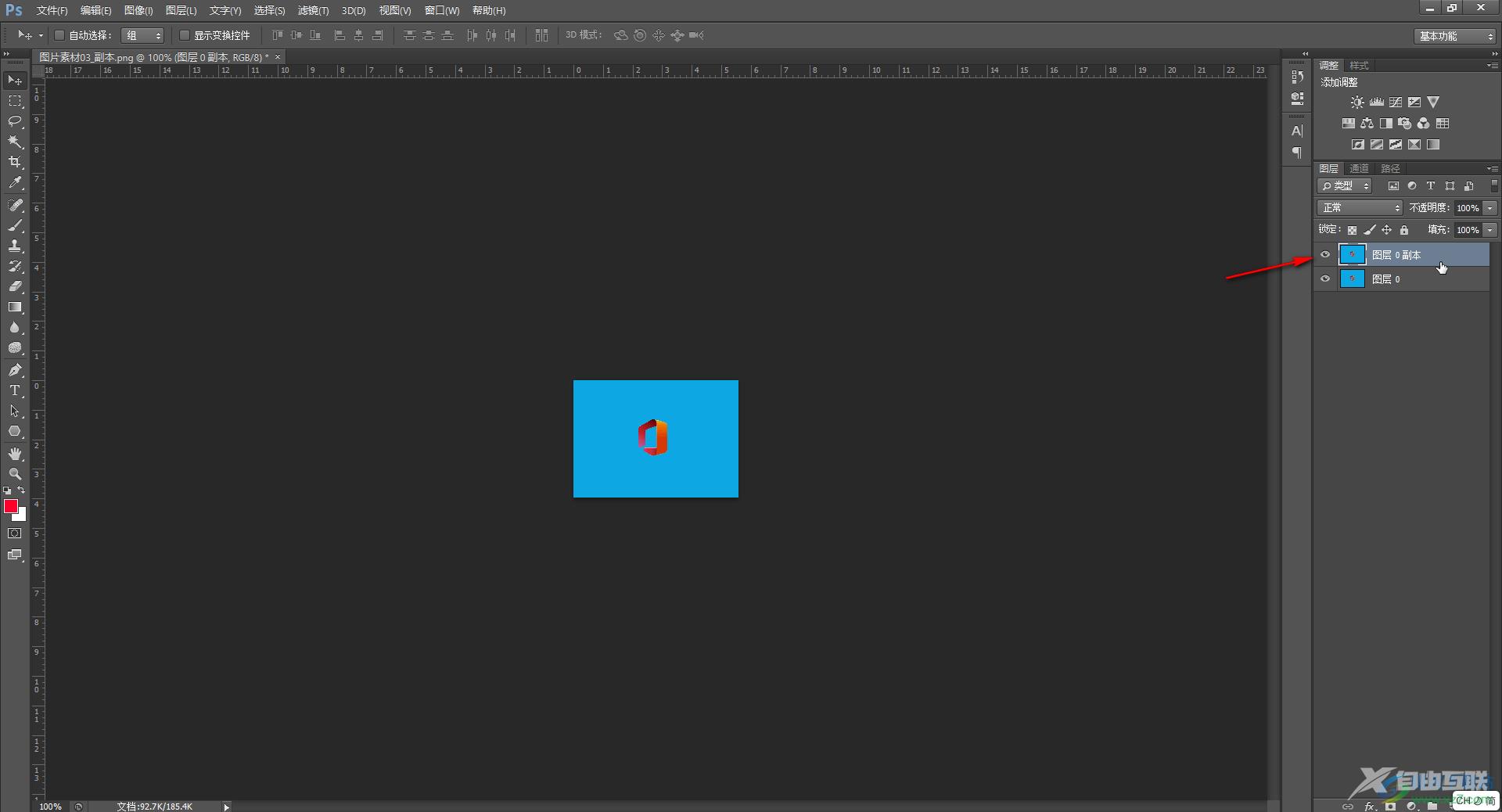This screenshot has width=1502, height=812.
Task: Toggle the layer filter switch
Action: tap(1494, 186)
